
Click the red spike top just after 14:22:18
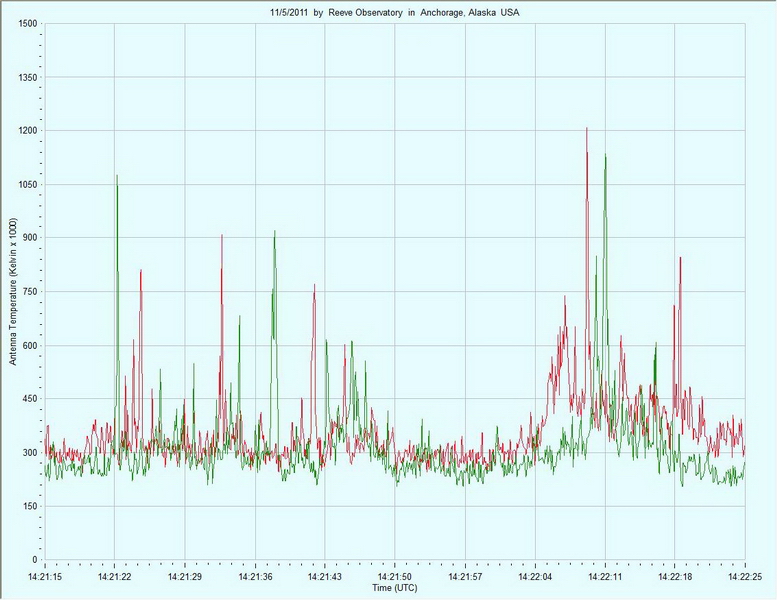coord(680,258)
